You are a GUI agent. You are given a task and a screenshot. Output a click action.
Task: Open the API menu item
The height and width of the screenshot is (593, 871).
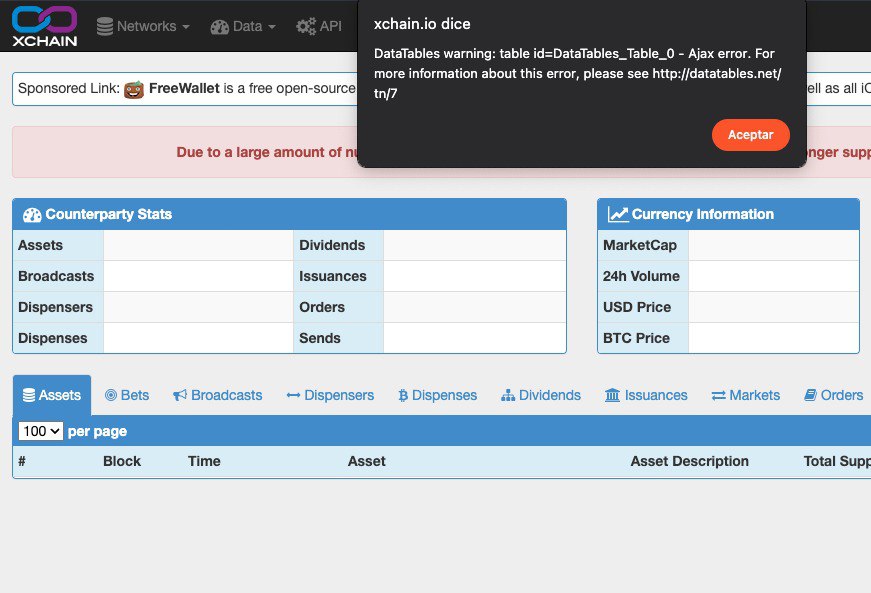(x=319, y=26)
